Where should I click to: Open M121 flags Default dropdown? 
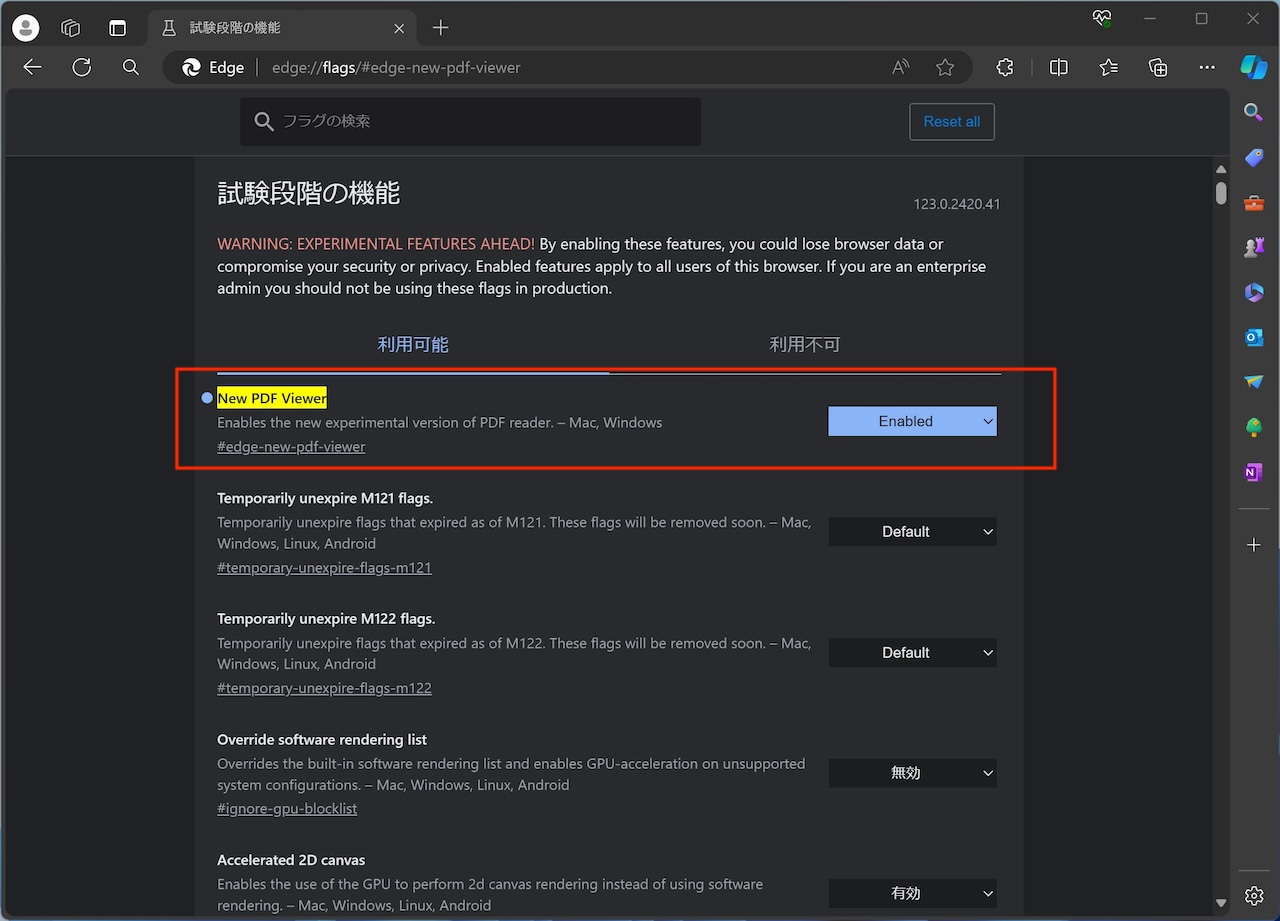click(912, 532)
